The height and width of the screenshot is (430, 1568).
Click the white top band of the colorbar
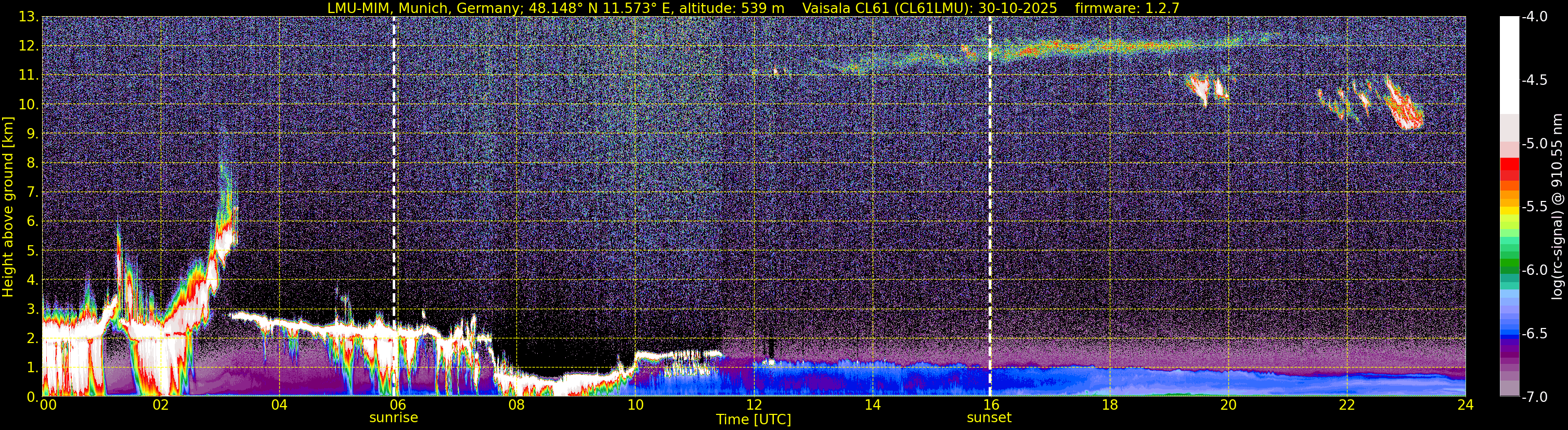(x=1509, y=65)
